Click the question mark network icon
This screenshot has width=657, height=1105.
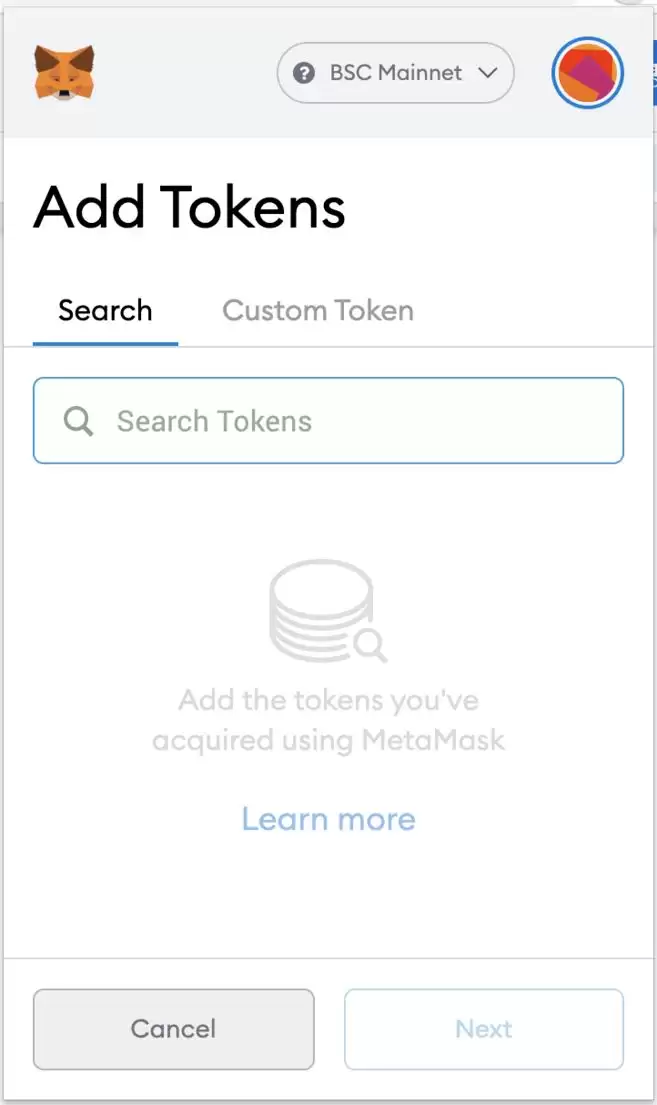[304, 73]
